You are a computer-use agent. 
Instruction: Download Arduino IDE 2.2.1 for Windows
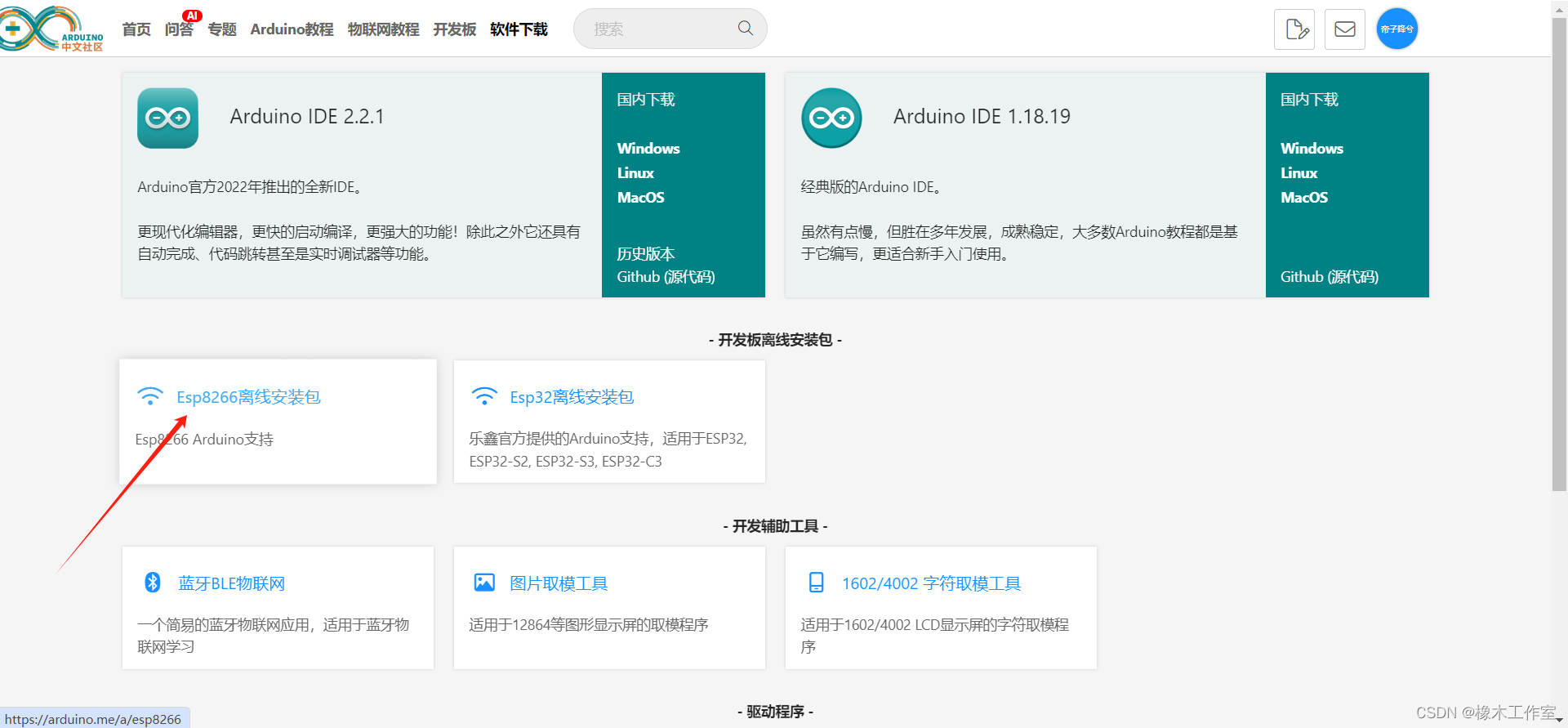(648, 148)
